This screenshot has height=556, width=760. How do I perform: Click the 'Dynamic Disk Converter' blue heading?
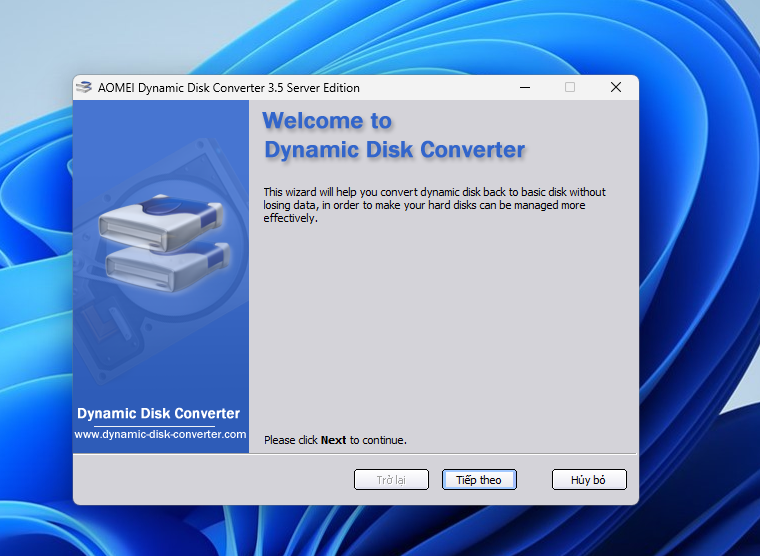(x=395, y=150)
